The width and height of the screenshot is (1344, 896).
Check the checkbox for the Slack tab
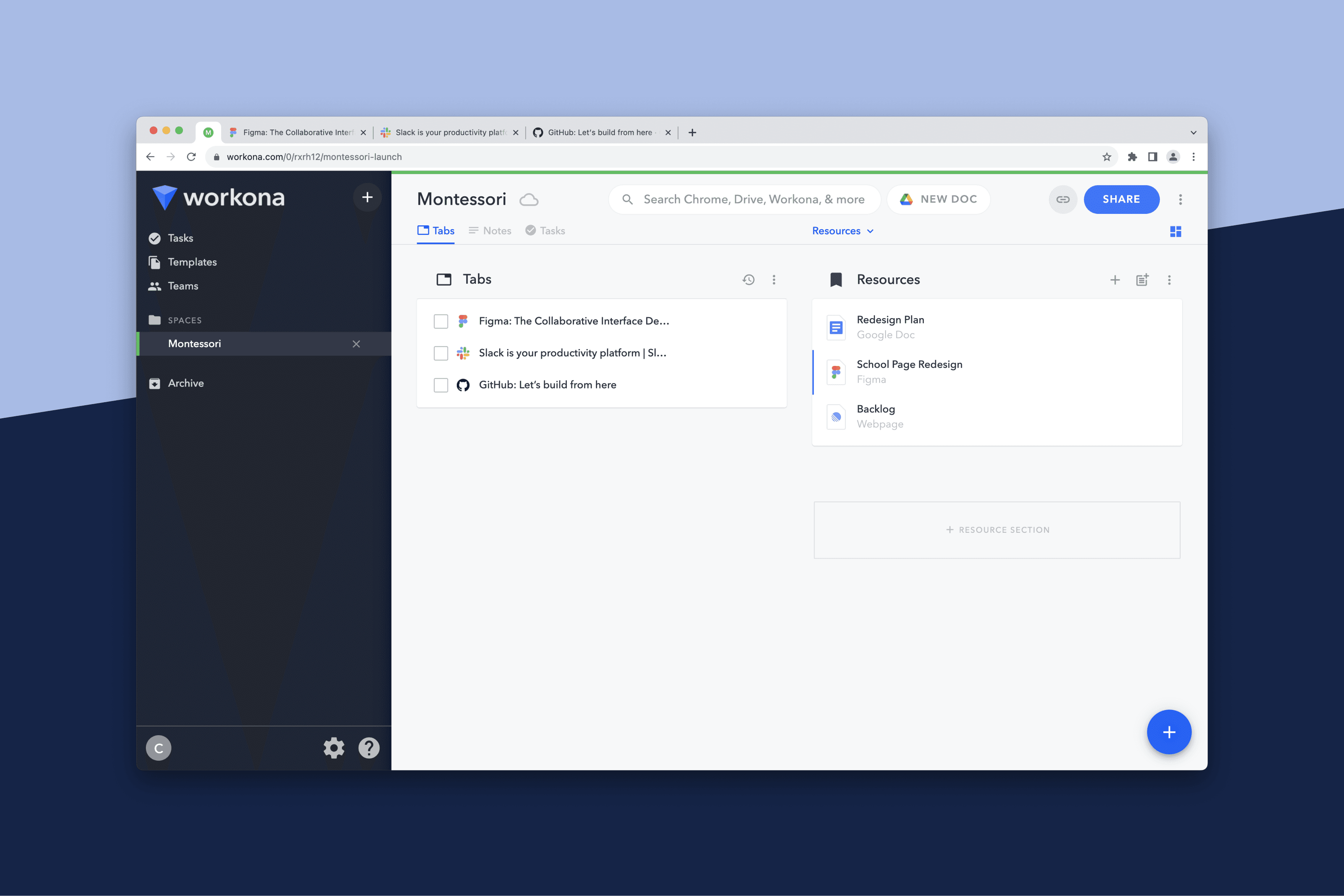(x=441, y=353)
